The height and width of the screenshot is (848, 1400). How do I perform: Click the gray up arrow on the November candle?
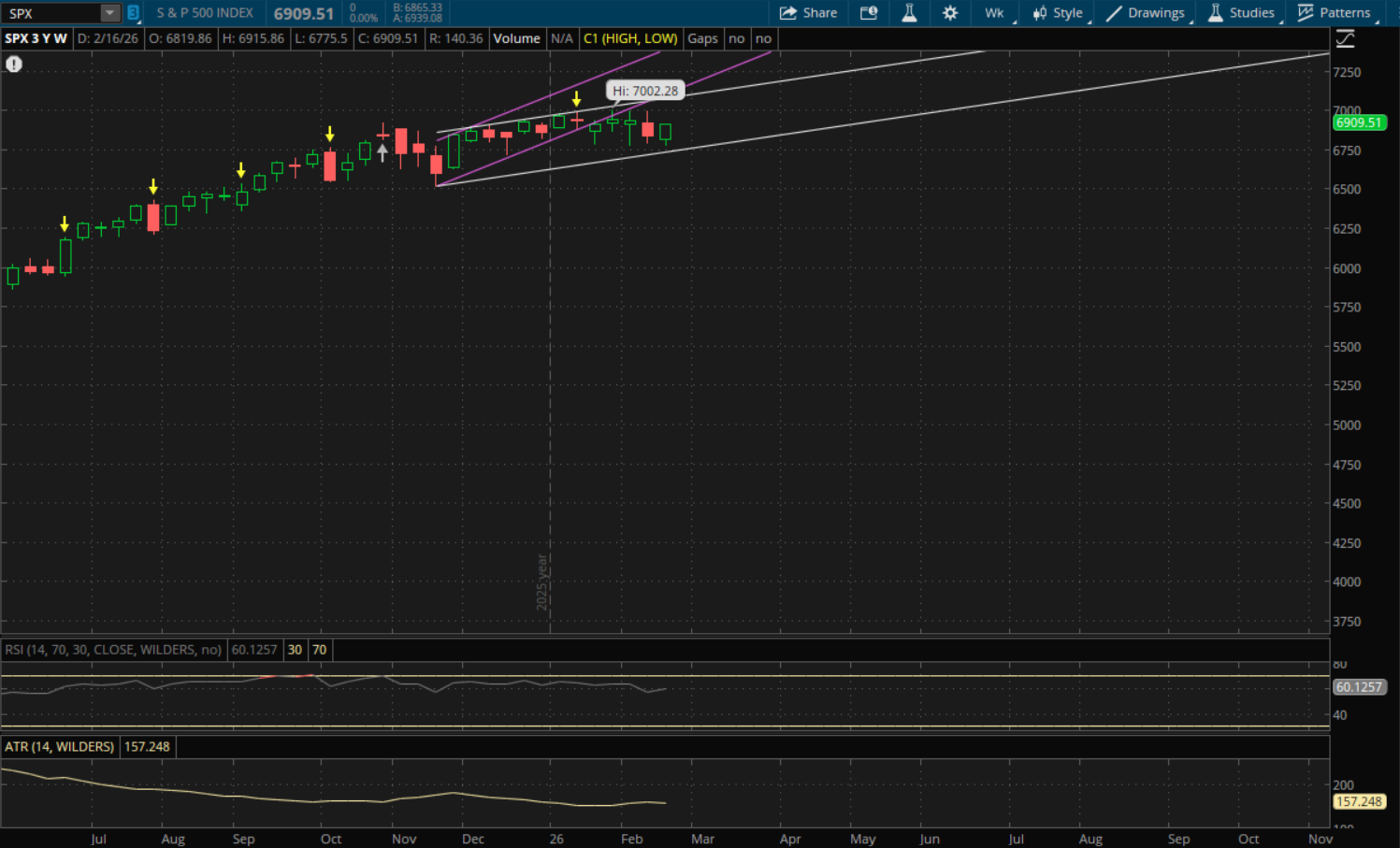pos(382,152)
